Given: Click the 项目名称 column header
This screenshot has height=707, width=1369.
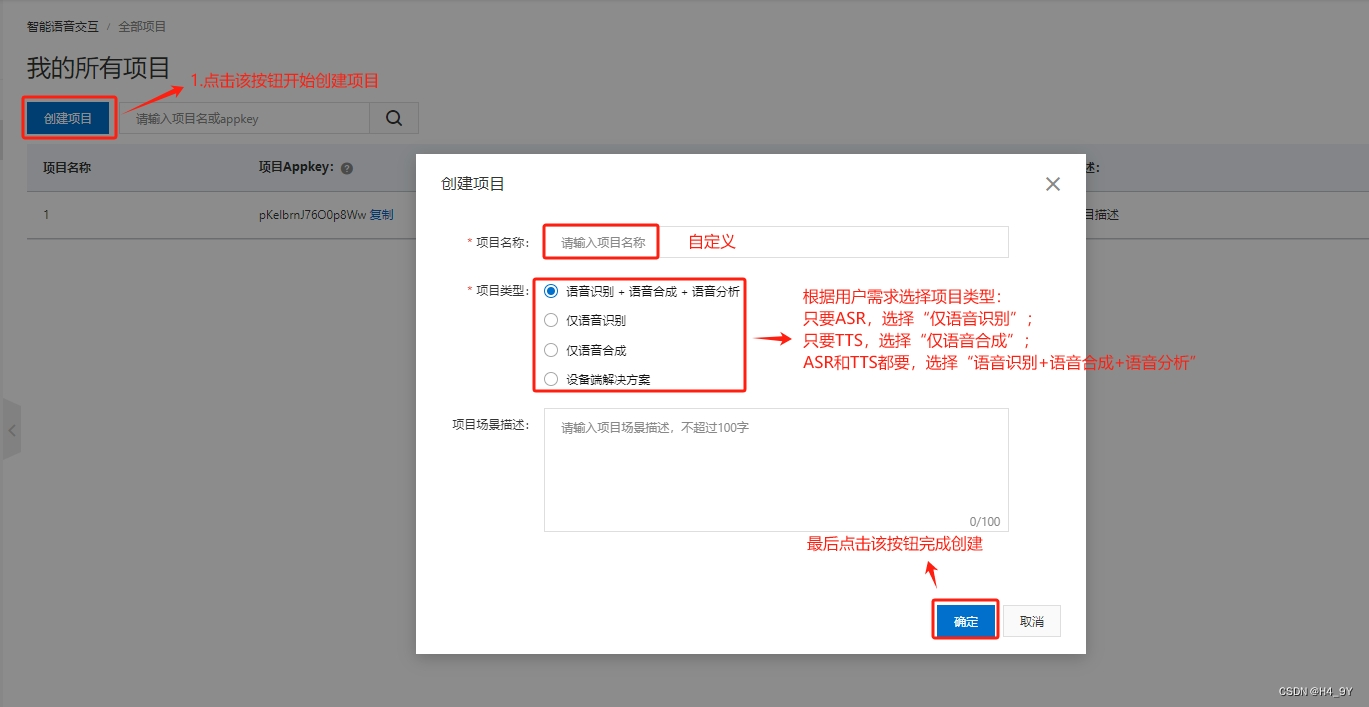Looking at the screenshot, I should pyautogui.click(x=66, y=167).
